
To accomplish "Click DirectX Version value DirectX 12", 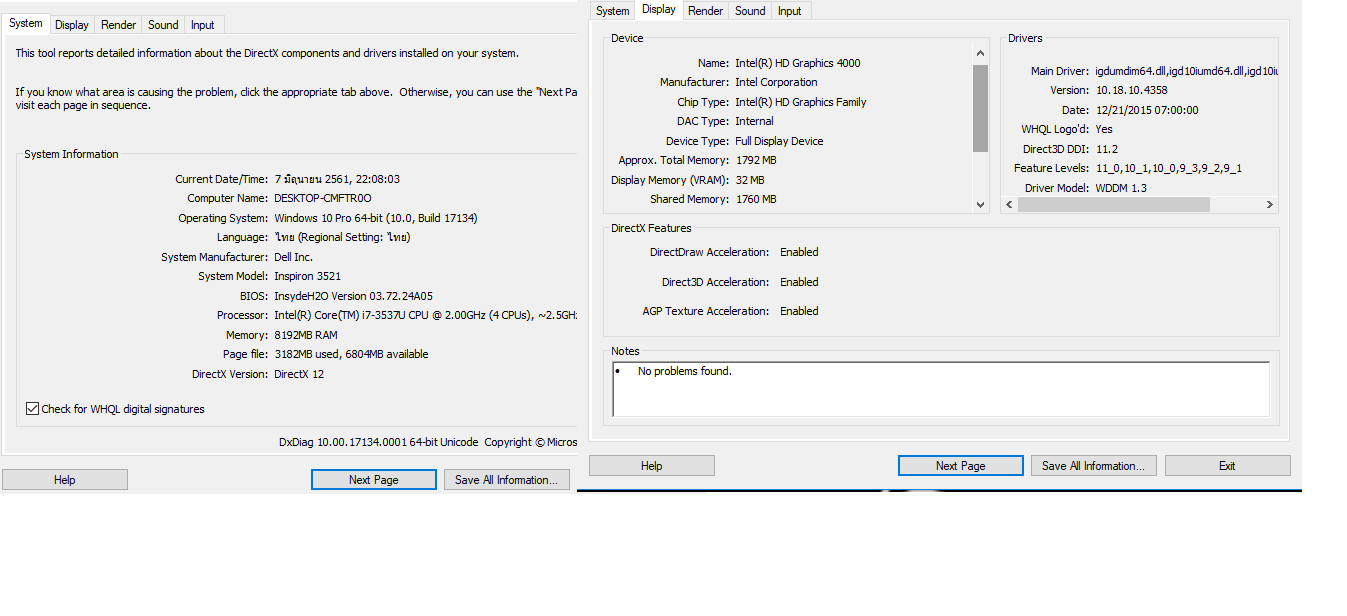I will tap(299, 374).
